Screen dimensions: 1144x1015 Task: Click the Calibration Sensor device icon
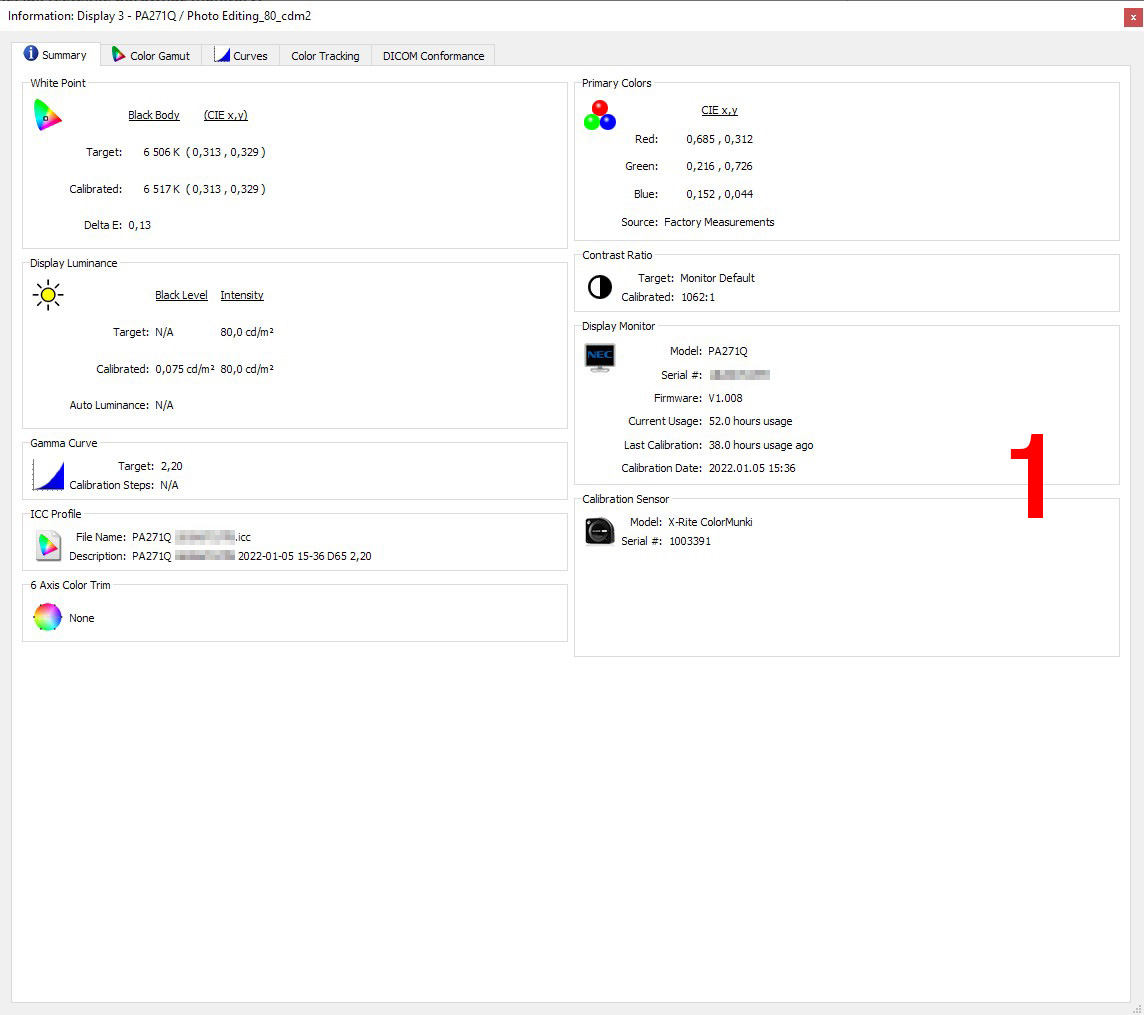tap(600, 531)
